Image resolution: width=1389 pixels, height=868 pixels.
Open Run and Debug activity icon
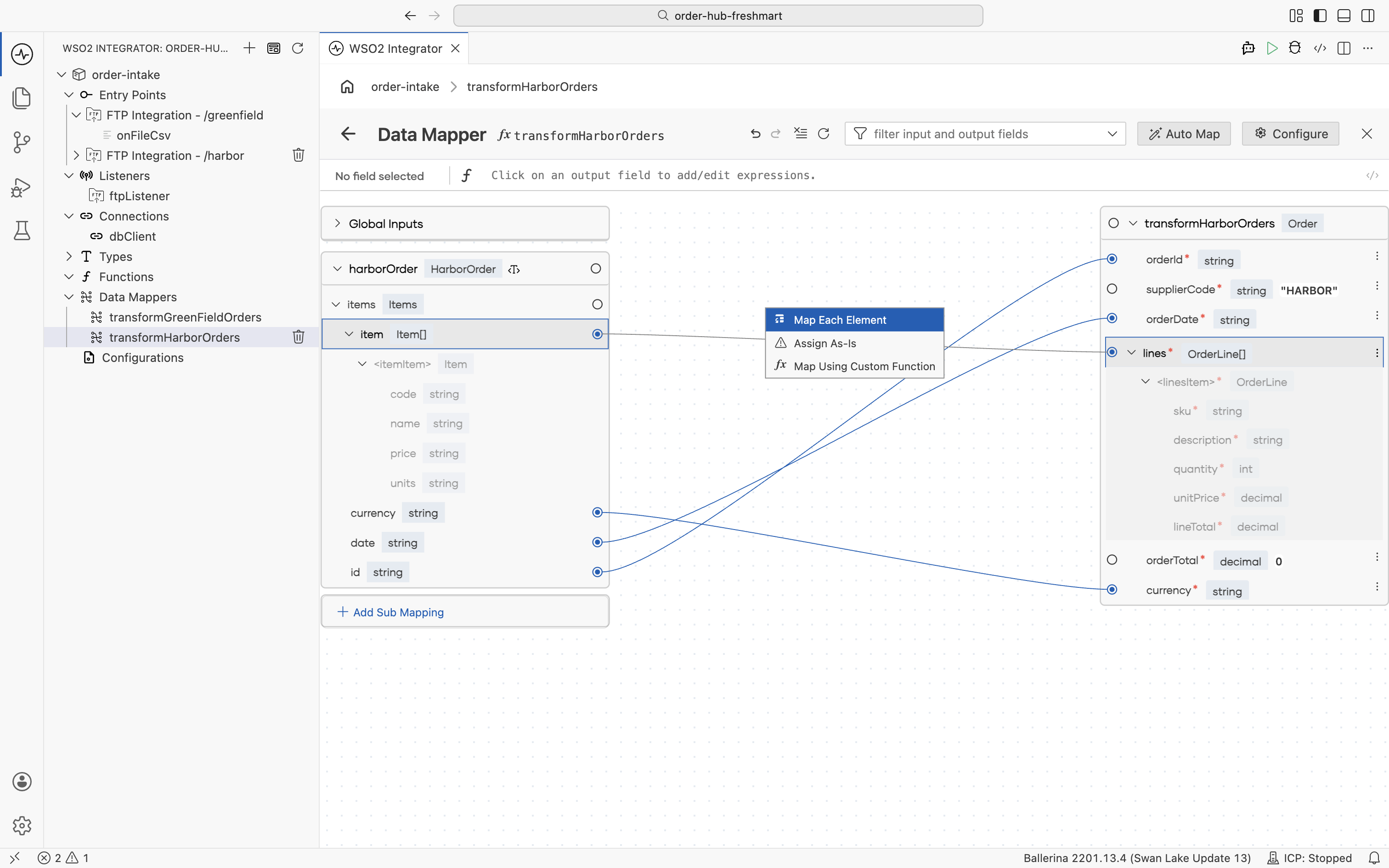tap(22, 187)
